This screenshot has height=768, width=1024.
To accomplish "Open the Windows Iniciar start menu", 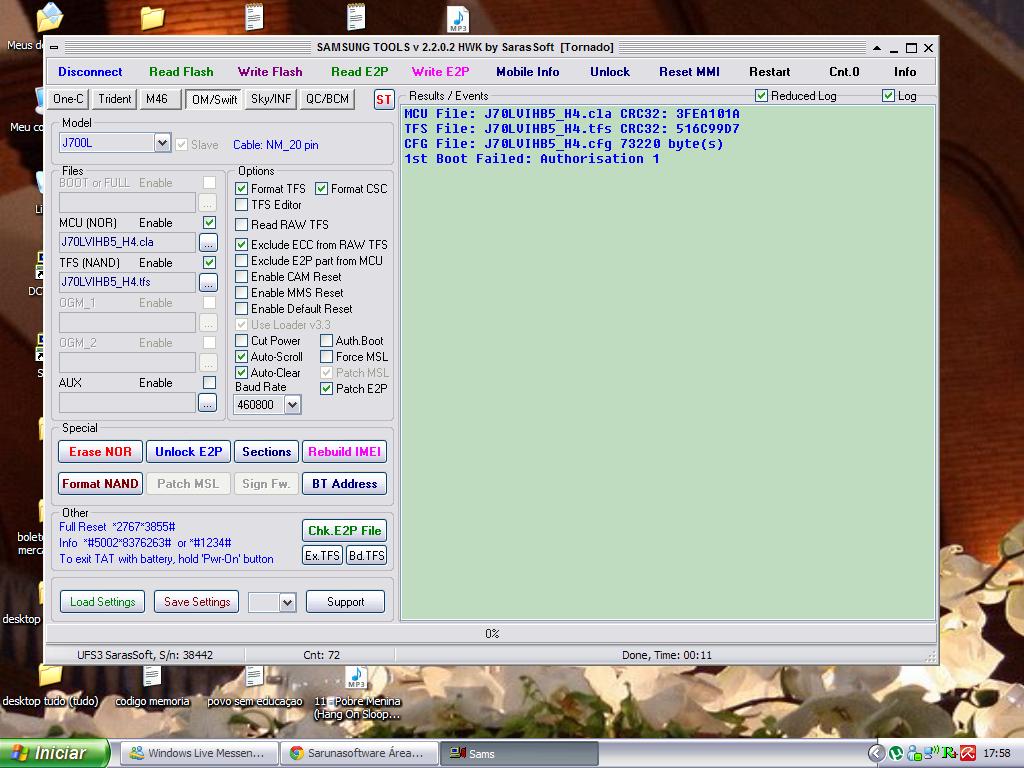I will [55, 753].
